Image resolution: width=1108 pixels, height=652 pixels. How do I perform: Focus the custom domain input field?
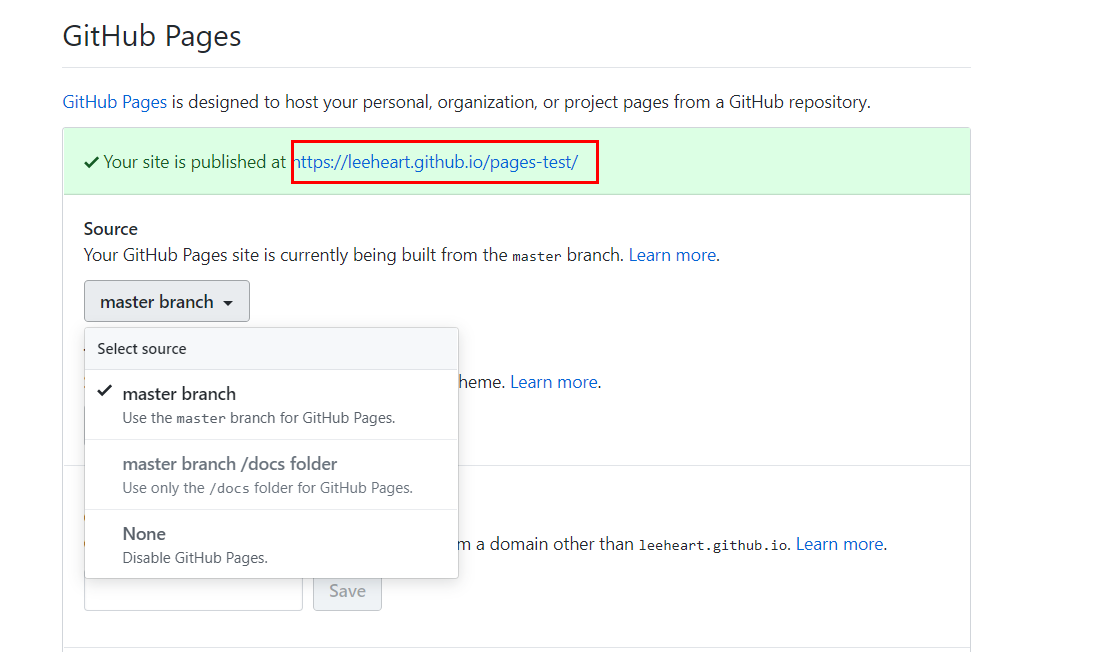point(193,594)
